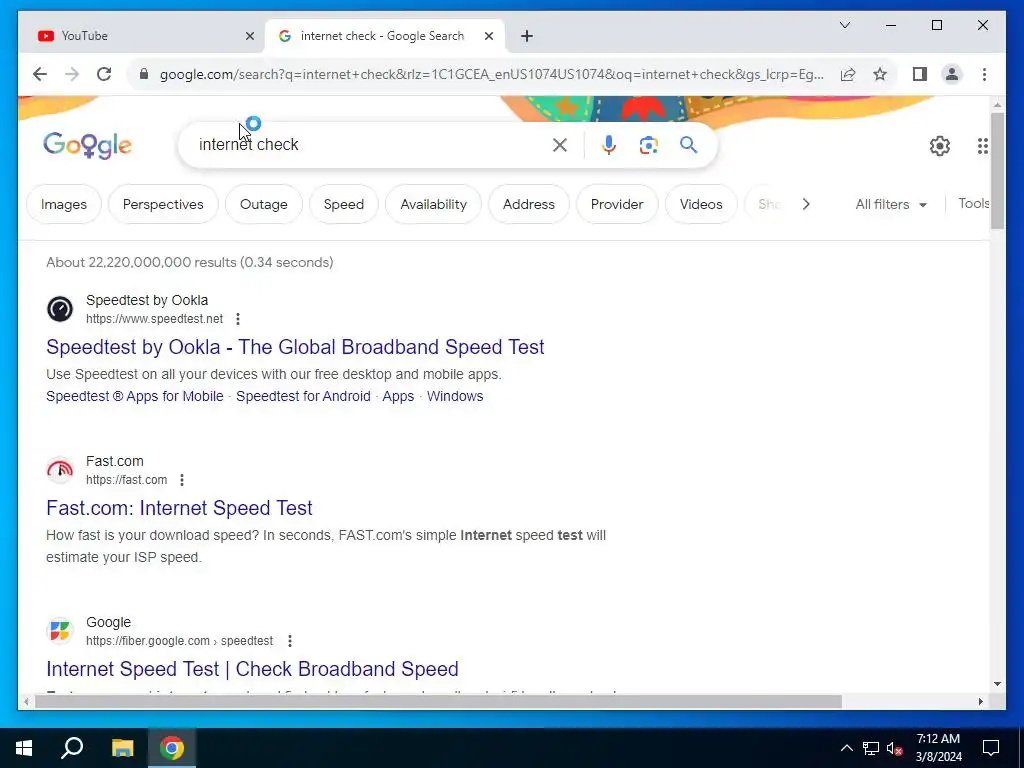The width and height of the screenshot is (1024, 768).
Task: Select the Images filter chip
Action: pyautogui.click(x=63, y=204)
